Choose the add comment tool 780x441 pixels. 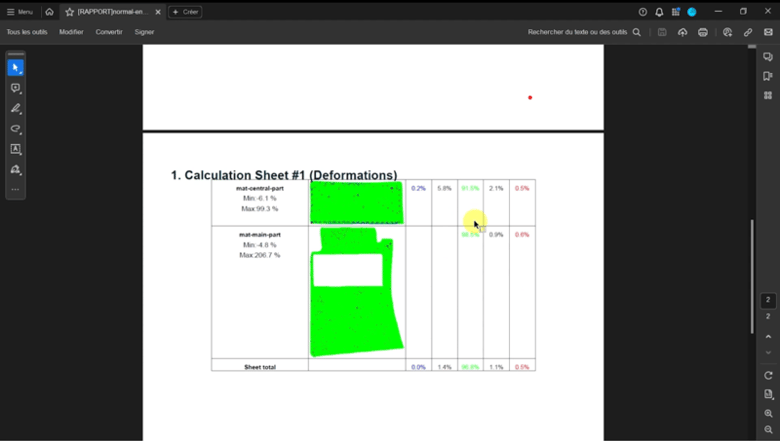point(15,88)
